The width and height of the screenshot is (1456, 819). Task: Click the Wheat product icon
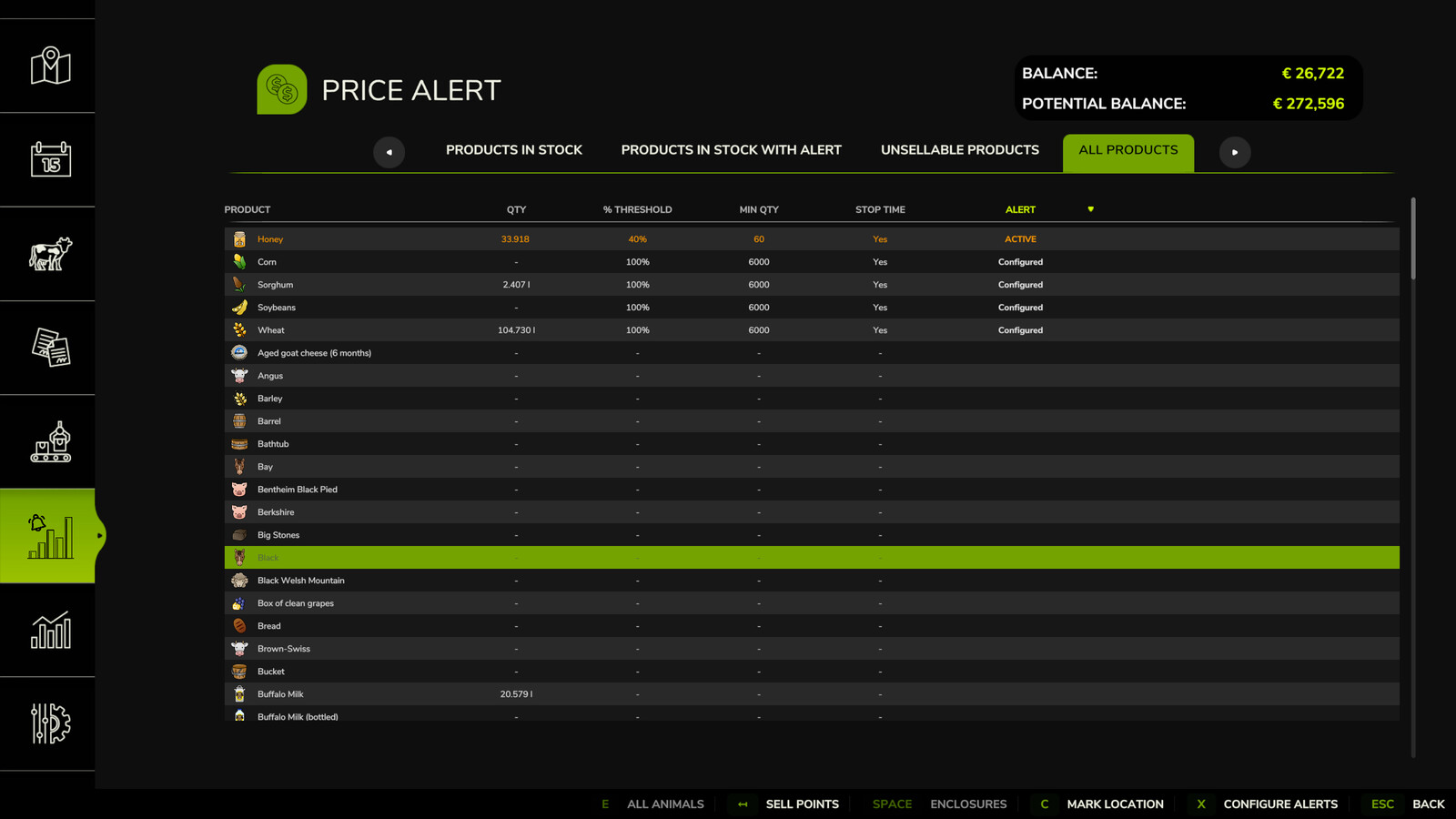coord(239,330)
